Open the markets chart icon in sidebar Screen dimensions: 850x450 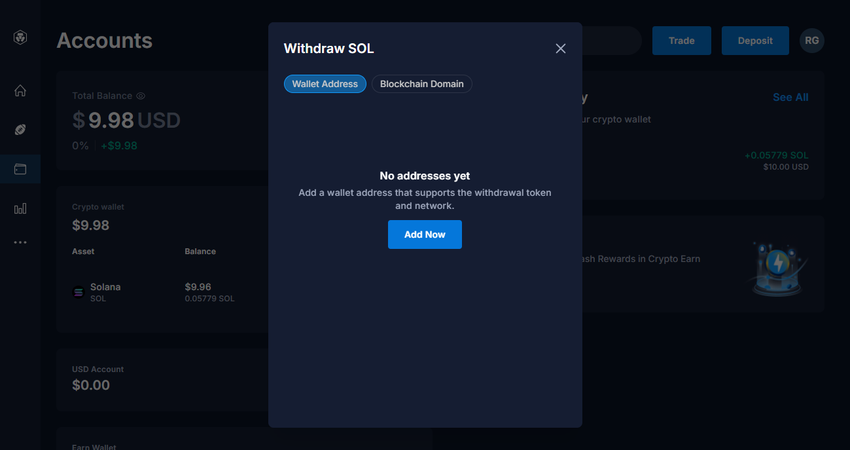point(20,209)
